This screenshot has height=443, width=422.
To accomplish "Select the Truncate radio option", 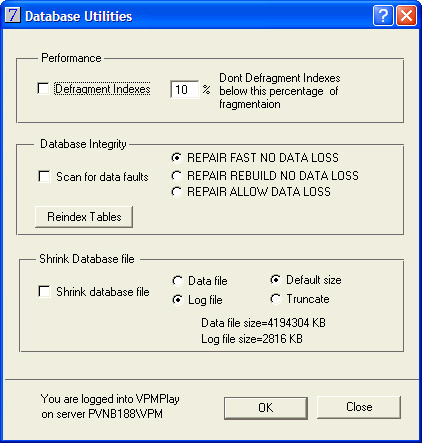I will pos(276,299).
